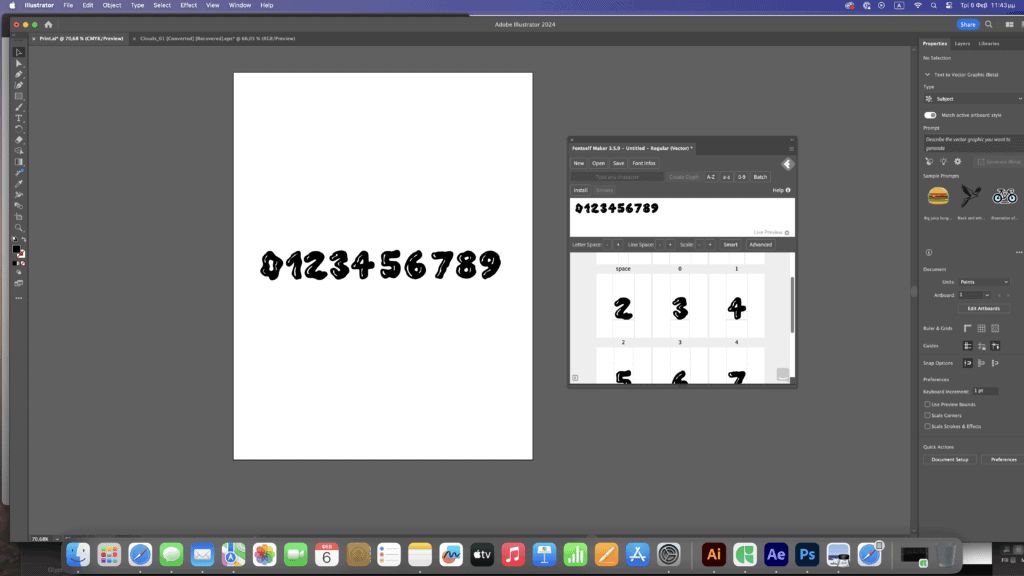The image size is (1024, 576).
Task: Enable Use Preview Bounds checkbox
Action: point(927,404)
